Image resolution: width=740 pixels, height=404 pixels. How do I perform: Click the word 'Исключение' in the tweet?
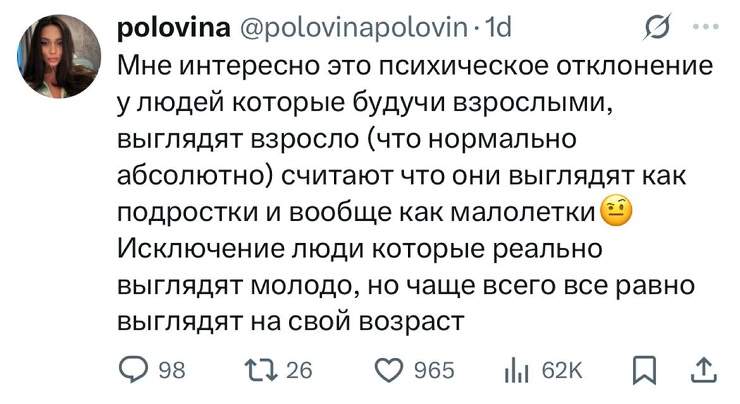coord(202,249)
